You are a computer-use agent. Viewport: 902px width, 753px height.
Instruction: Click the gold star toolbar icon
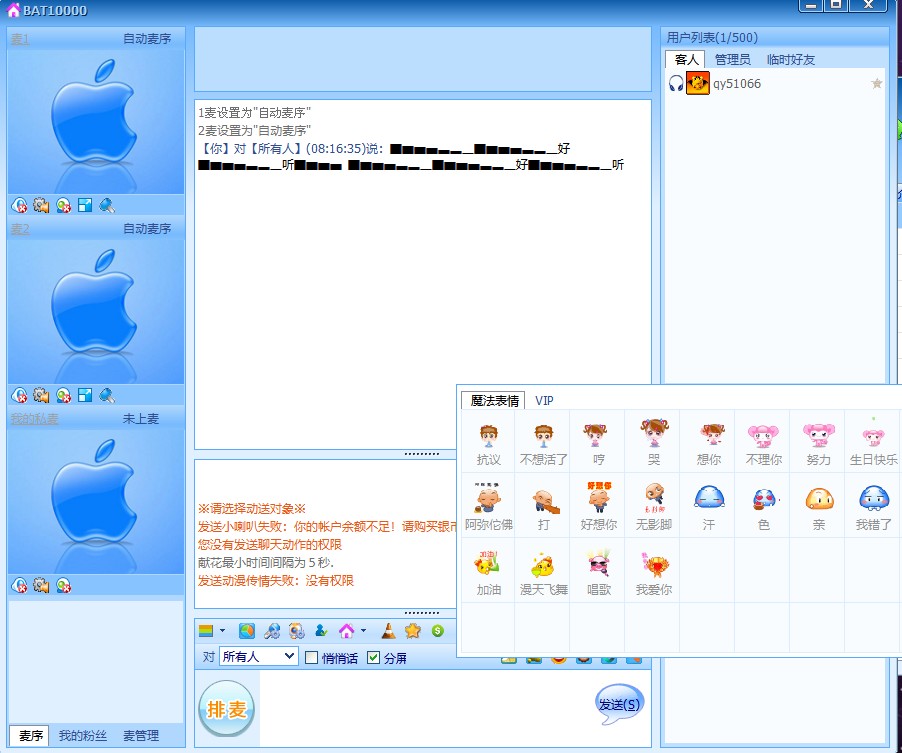pos(412,631)
